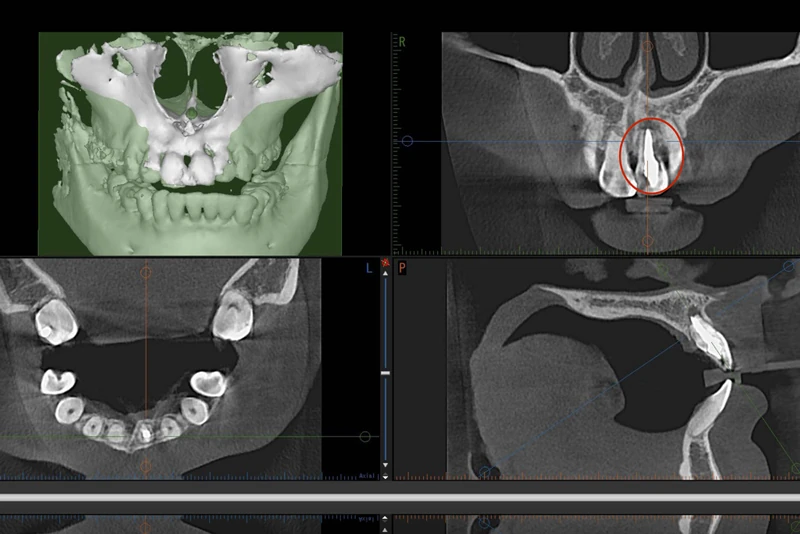
Task: Click the blue L orientation label in axial view
Action: coord(369,268)
